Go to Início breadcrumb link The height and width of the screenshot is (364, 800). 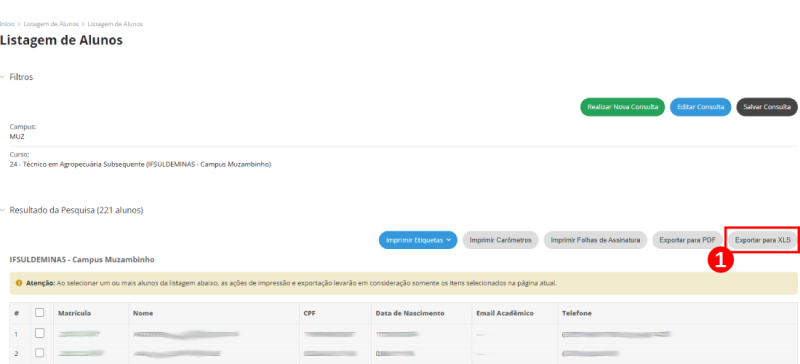coord(7,24)
